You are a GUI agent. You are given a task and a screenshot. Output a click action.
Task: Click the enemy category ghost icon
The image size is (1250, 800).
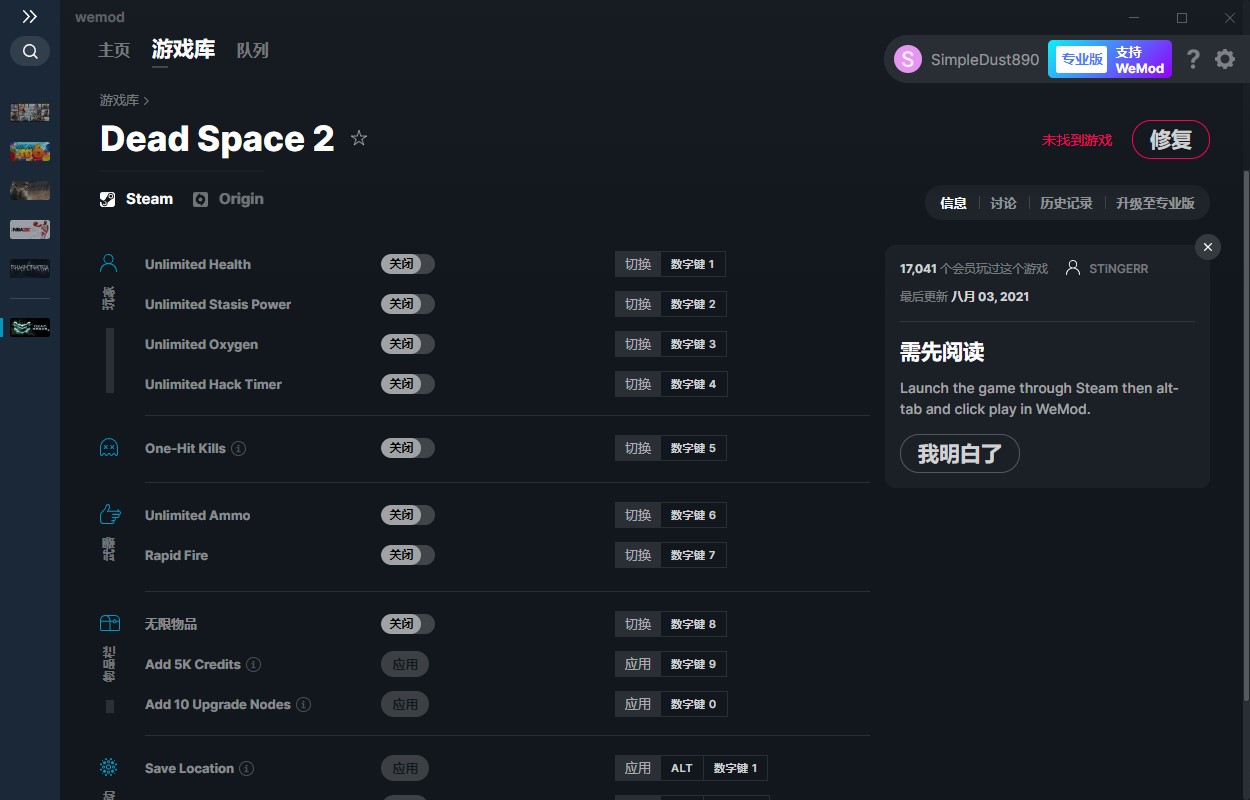(109, 448)
